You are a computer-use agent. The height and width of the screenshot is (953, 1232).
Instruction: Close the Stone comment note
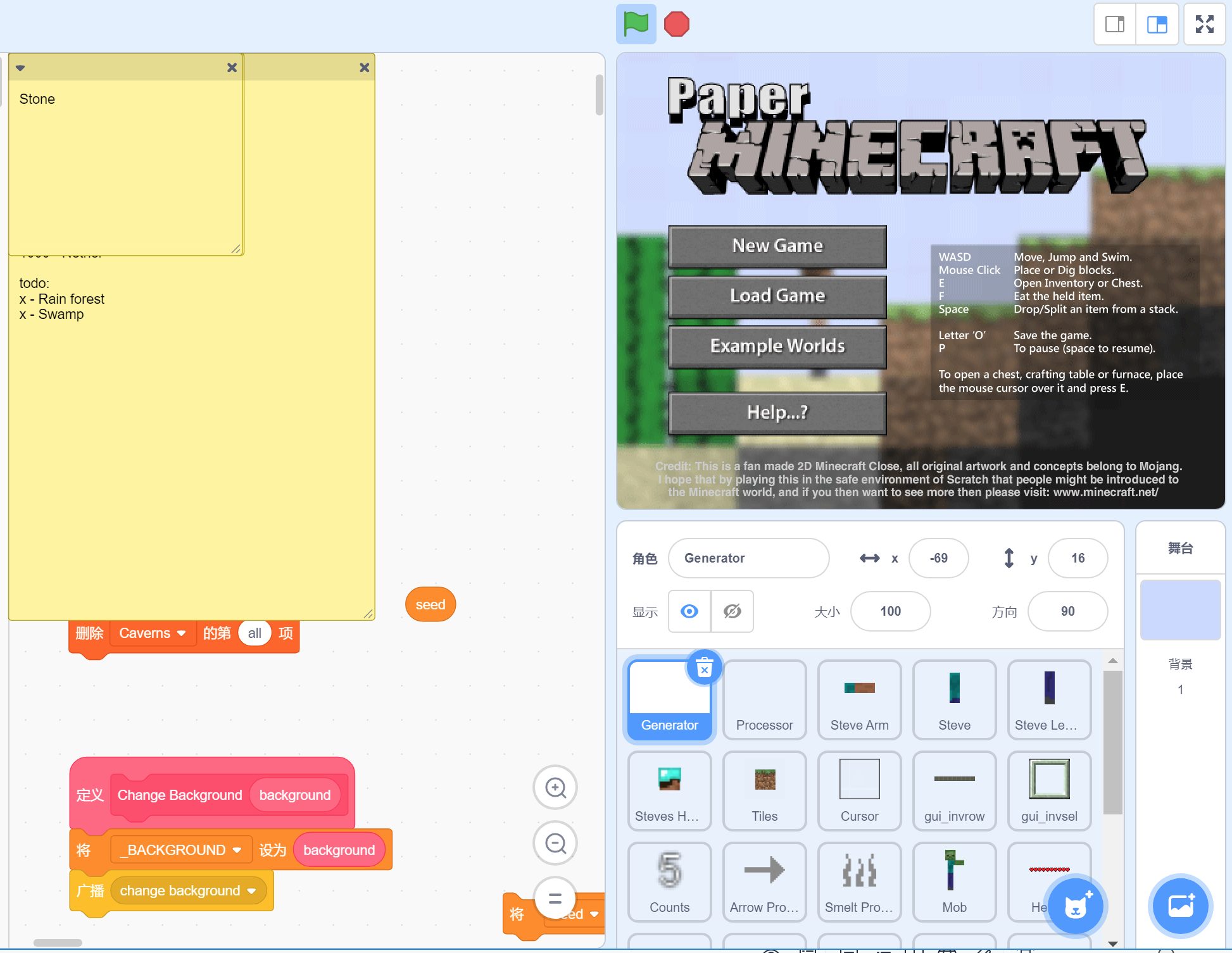232,68
